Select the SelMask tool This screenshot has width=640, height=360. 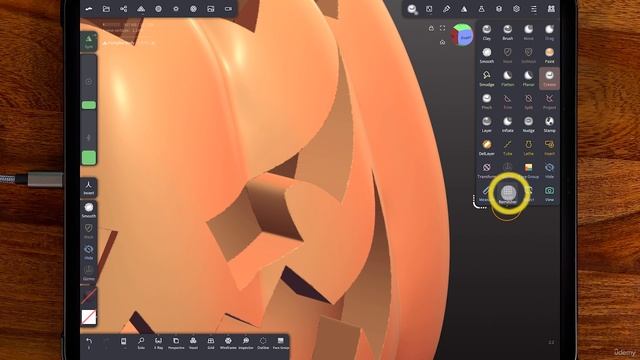(528, 56)
